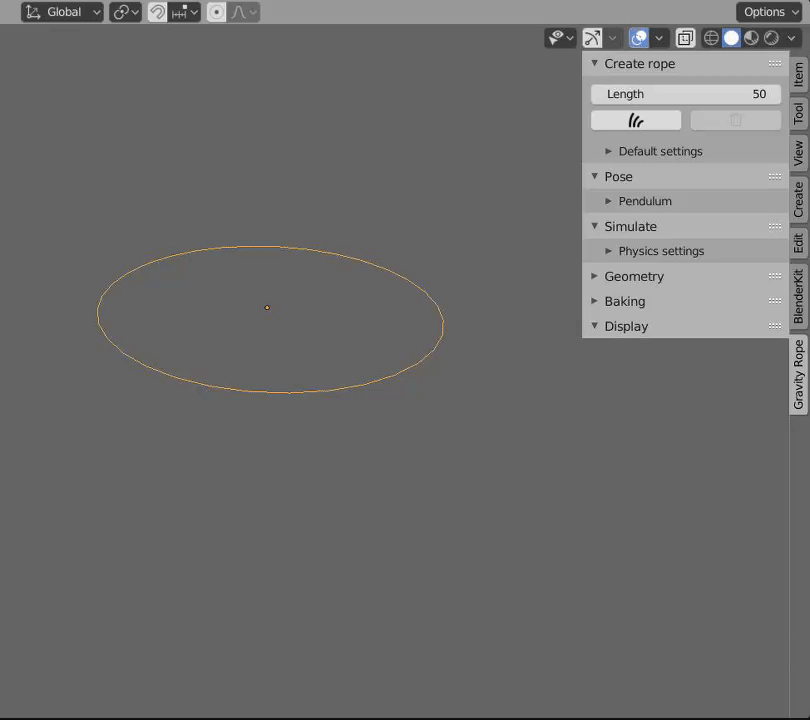The height and width of the screenshot is (720, 810).
Task: Click the Length value field
Action: 686,94
